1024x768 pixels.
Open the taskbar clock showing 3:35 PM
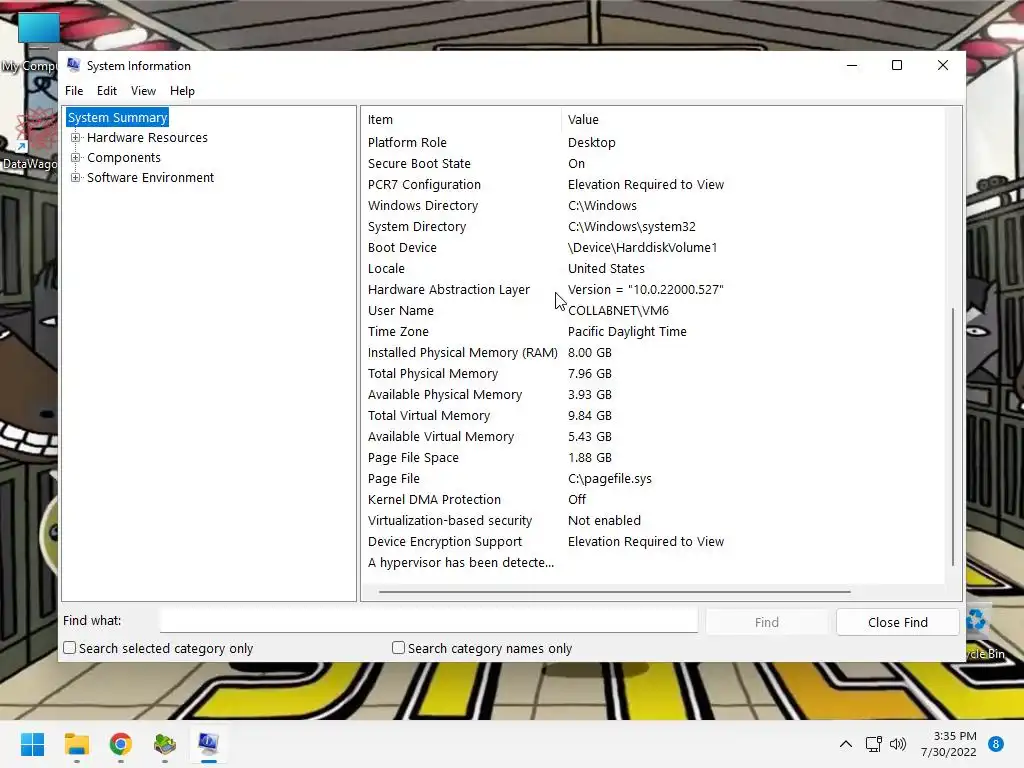coord(948,744)
